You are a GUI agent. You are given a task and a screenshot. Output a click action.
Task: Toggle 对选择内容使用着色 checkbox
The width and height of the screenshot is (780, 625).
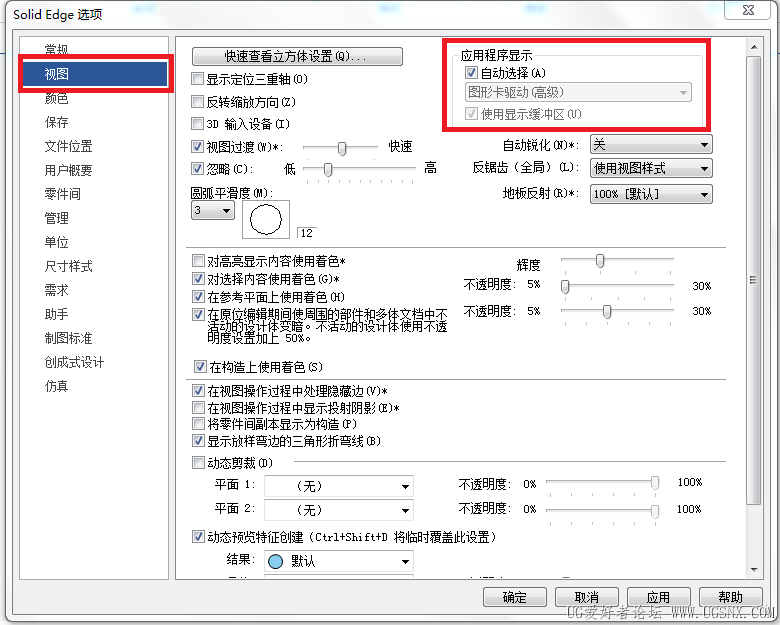198,278
